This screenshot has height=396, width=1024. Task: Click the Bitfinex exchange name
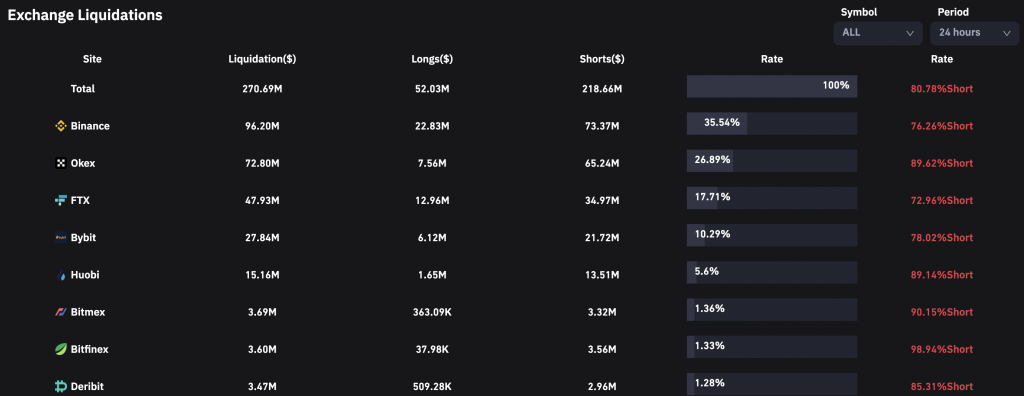[x=90, y=350]
